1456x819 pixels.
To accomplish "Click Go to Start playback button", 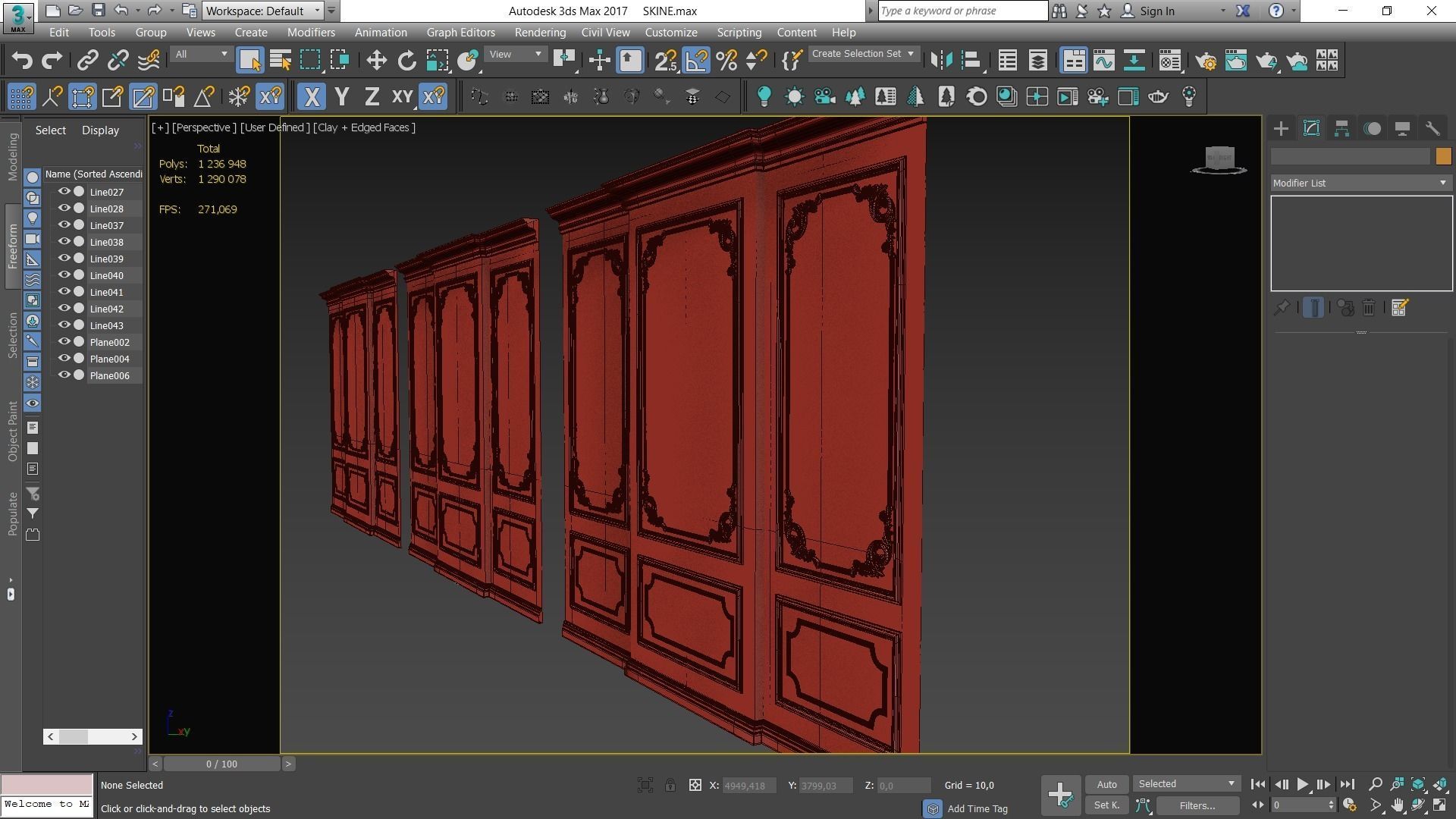I will [1258, 785].
